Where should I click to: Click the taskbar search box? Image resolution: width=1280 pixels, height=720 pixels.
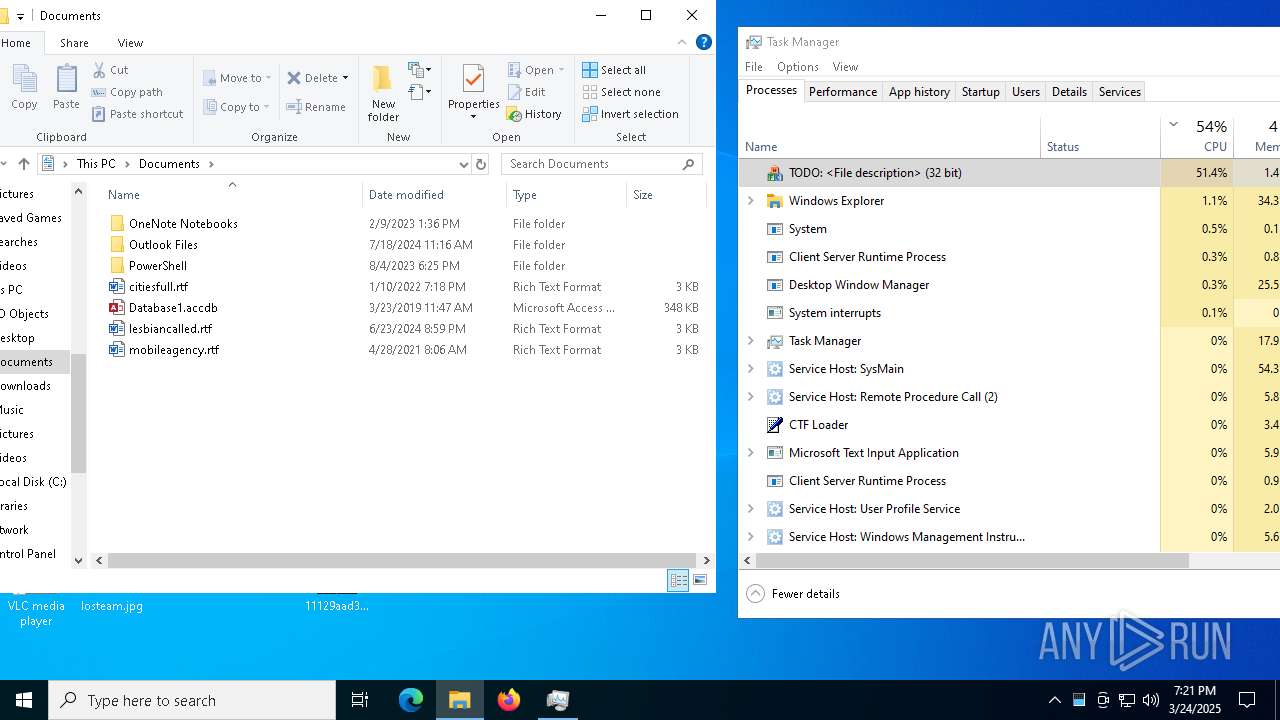[x=192, y=700]
